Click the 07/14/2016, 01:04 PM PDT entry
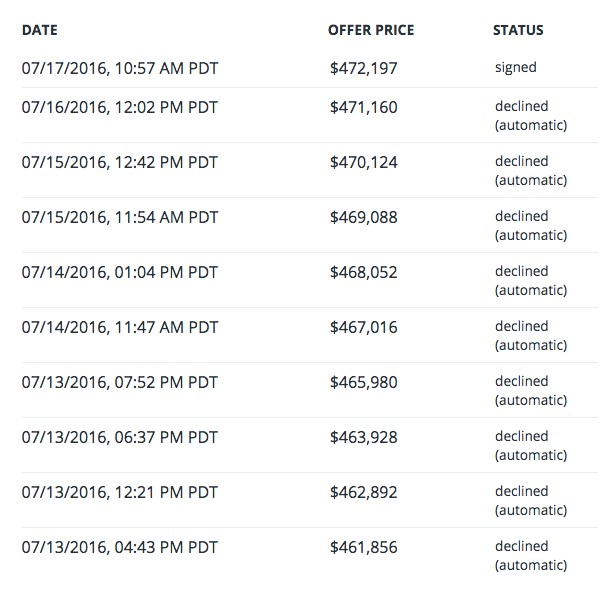607x612 pixels. [119, 271]
